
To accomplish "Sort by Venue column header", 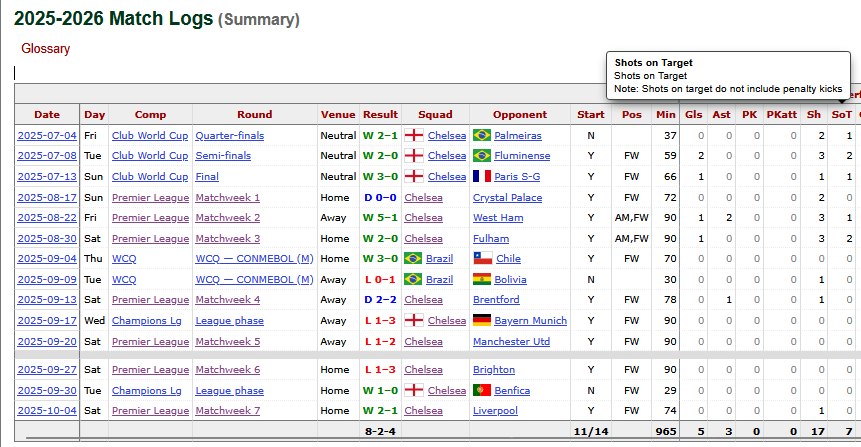I will (x=338, y=114).
